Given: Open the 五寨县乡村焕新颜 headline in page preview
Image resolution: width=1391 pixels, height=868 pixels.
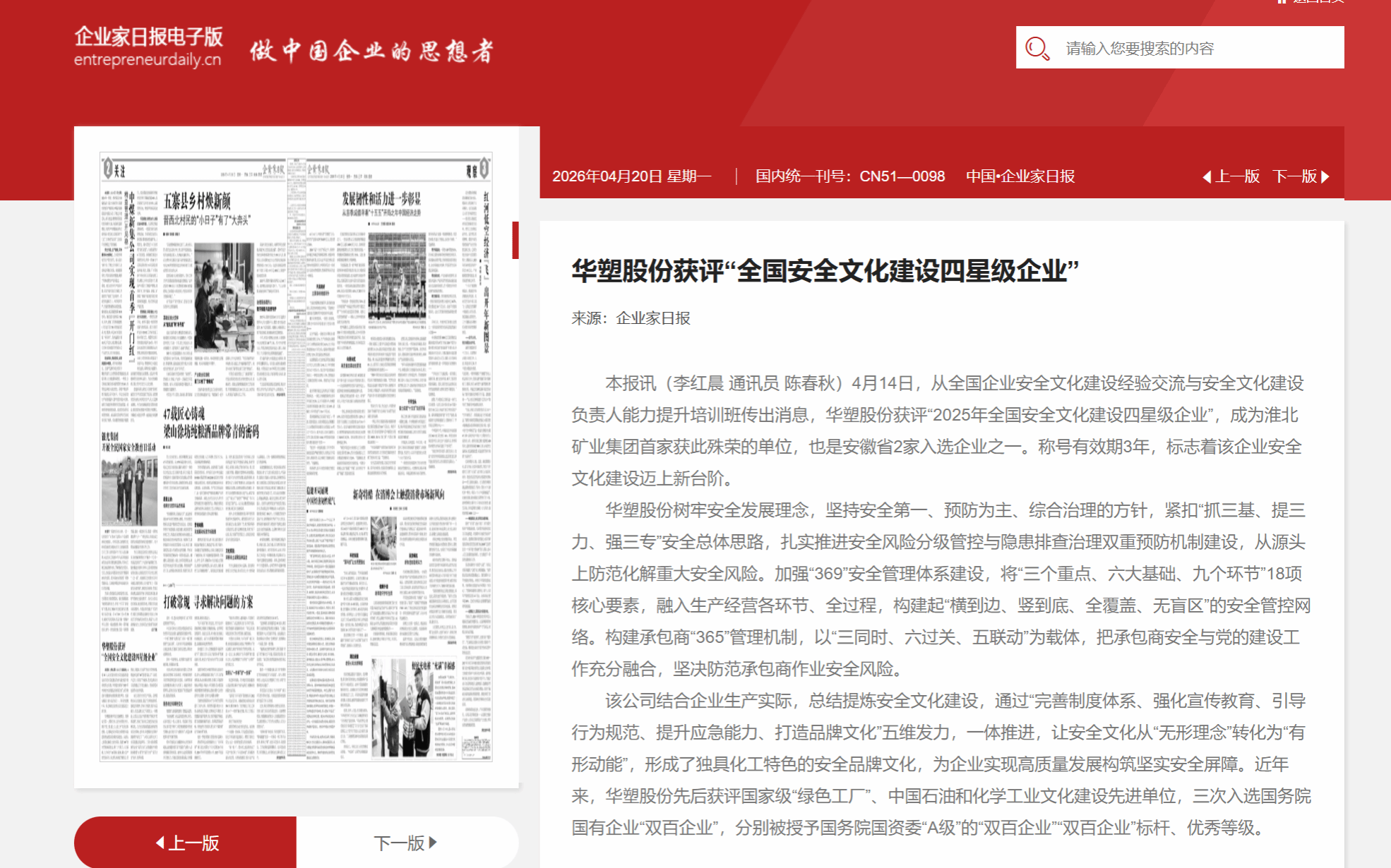Looking at the screenshot, I should click(198, 201).
